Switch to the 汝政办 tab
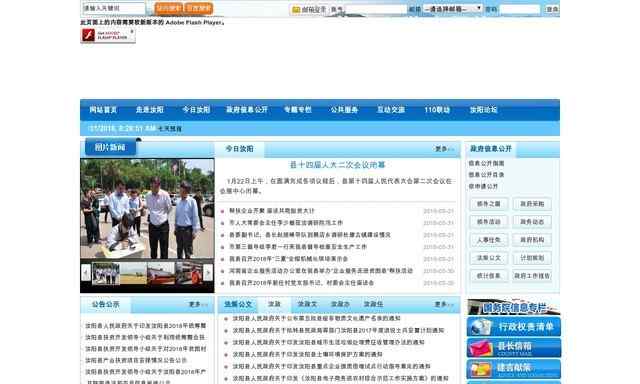The image size is (640, 384). tap(340, 304)
